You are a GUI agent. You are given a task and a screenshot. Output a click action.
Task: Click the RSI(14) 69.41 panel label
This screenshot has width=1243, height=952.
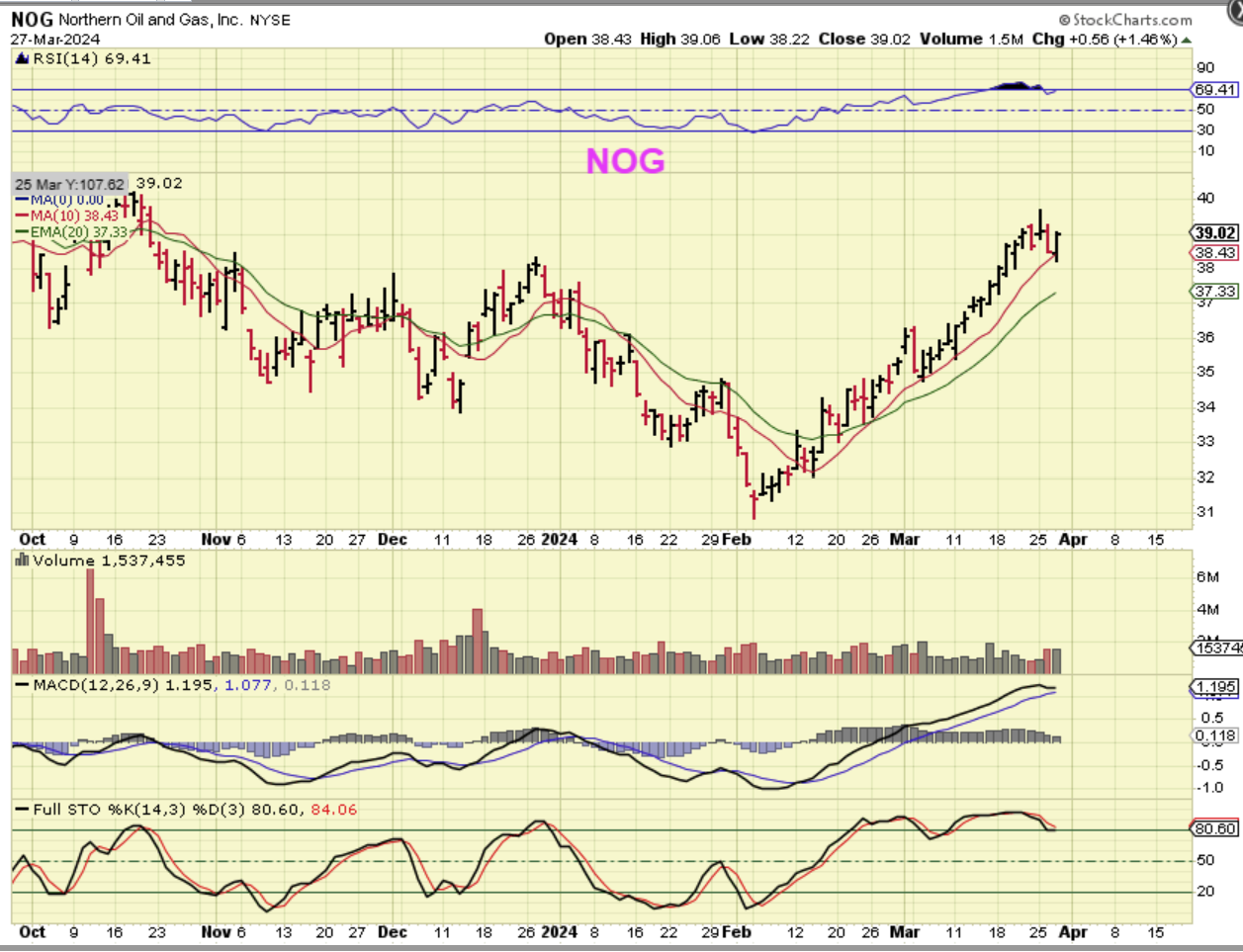pos(92,58)
